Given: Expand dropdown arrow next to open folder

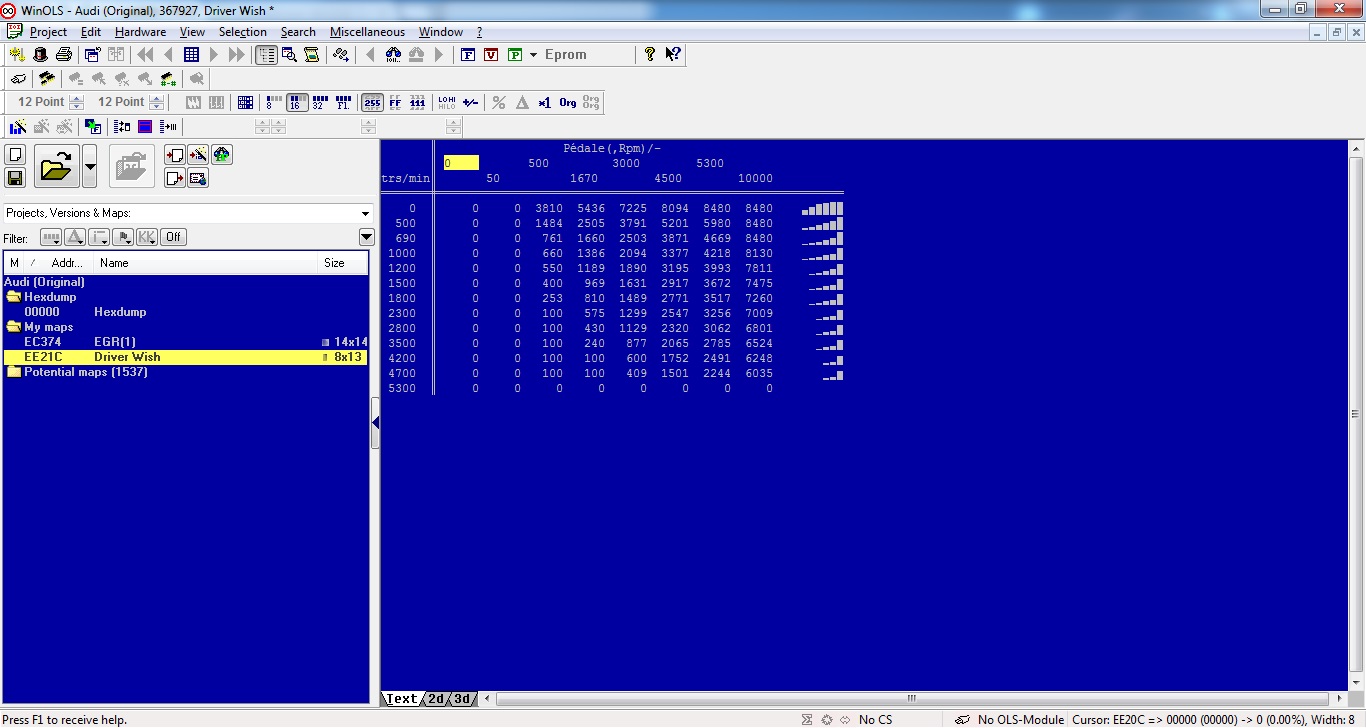Looking at the screenshot, I should coord(90,166).
